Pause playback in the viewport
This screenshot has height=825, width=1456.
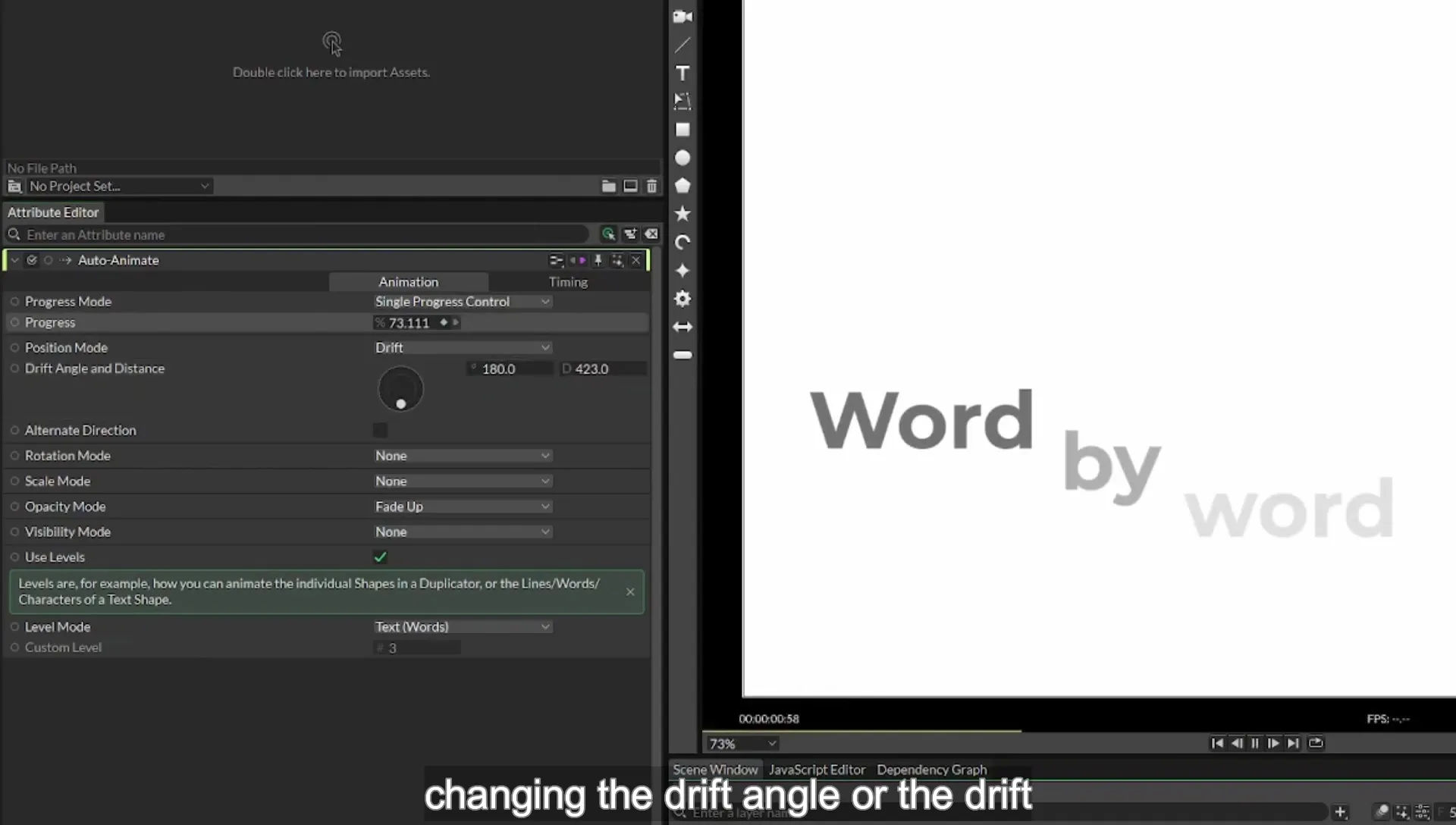pos(1255,743)
